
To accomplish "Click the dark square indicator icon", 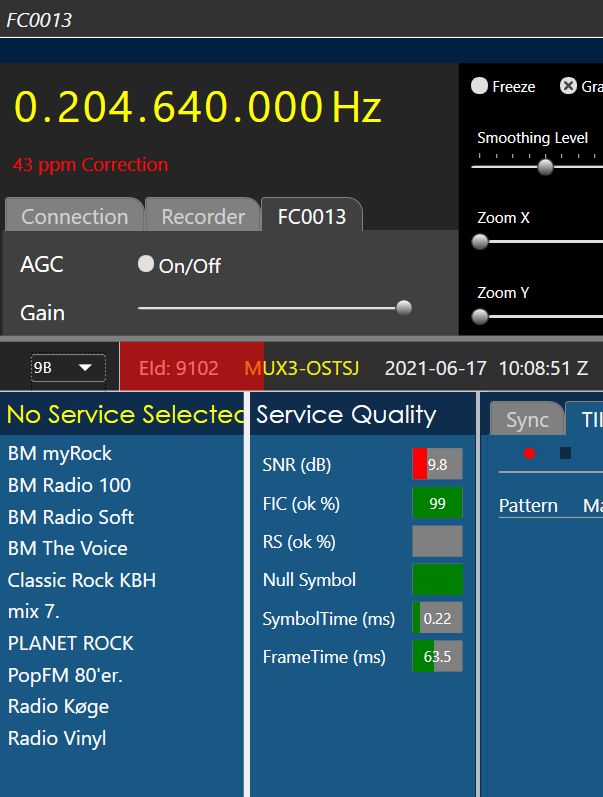I will click(x=565, y=453).
